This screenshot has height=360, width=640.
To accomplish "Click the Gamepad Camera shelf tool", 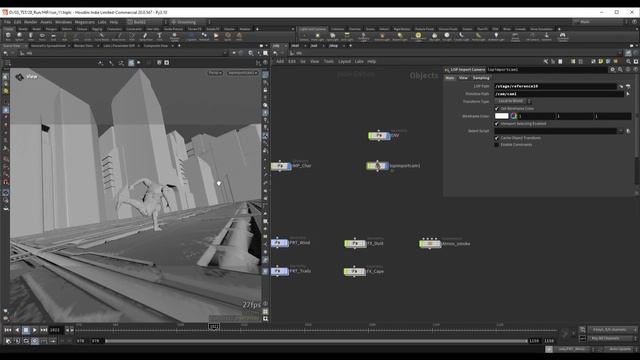I will coord(562,37).
